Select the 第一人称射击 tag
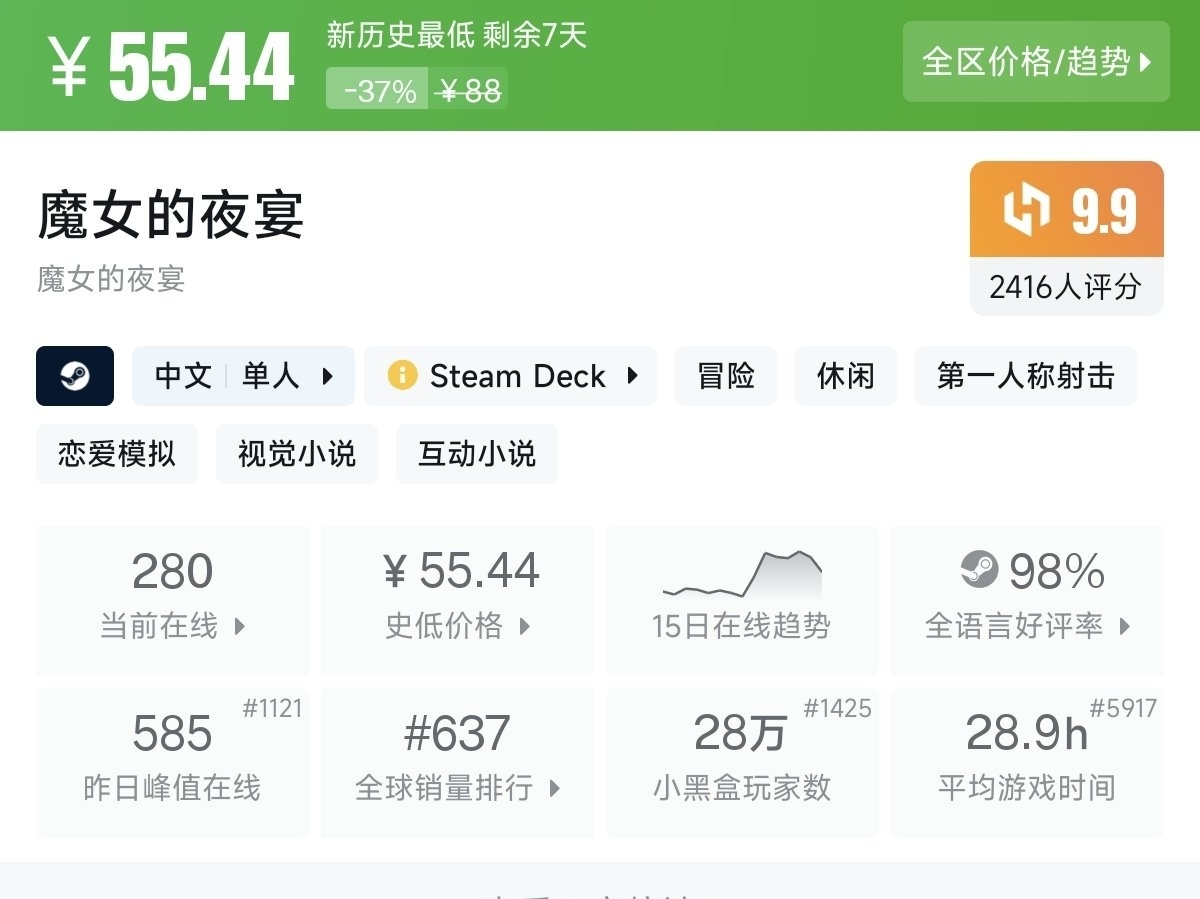Viewport: 1200px width, 899px height. point(1025,376)
